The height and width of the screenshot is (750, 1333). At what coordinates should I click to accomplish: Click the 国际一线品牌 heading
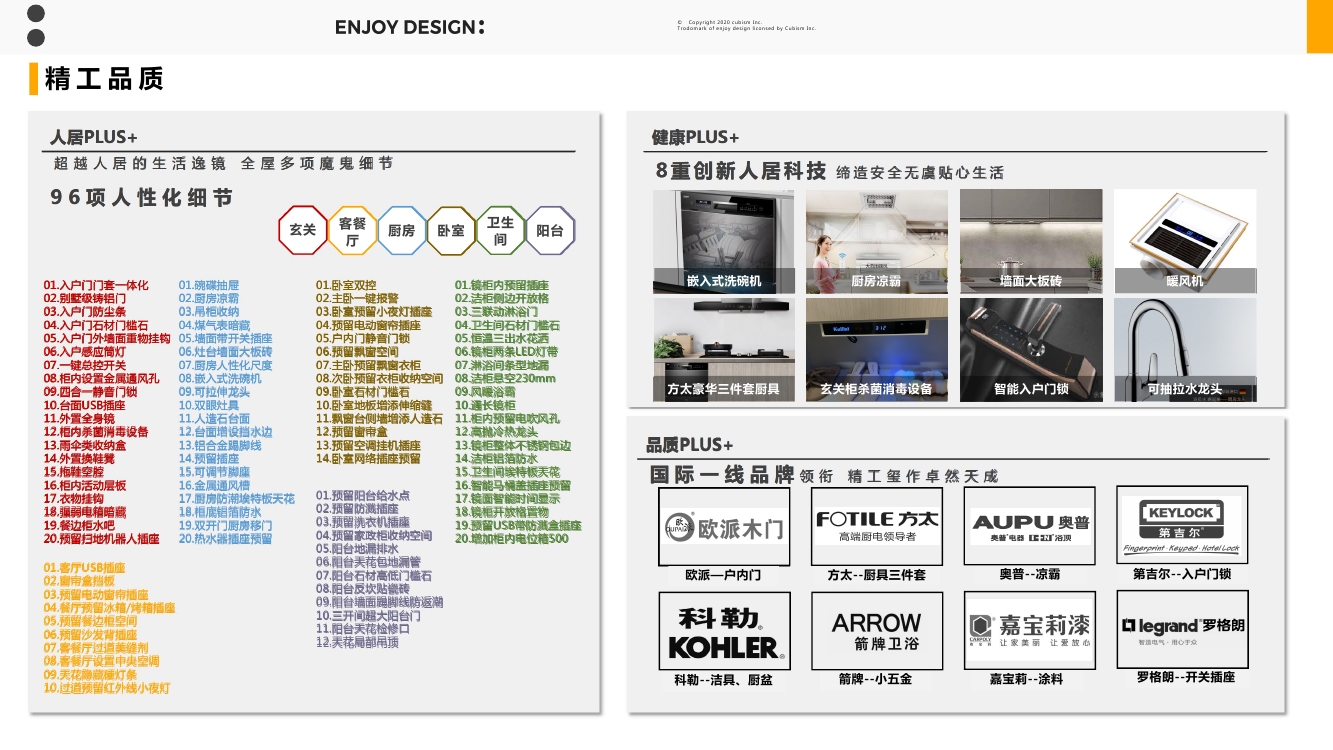click(722, 475)
